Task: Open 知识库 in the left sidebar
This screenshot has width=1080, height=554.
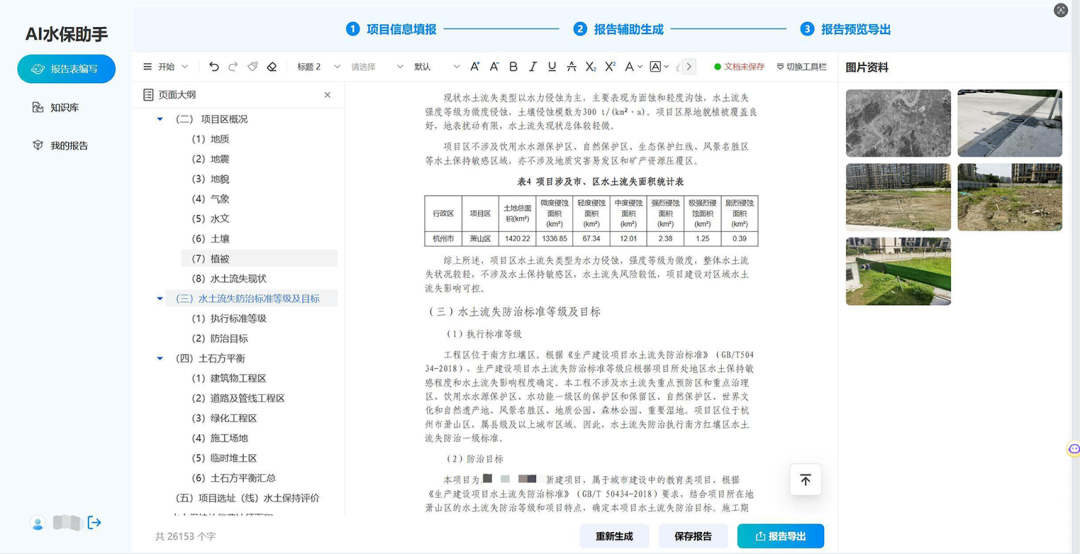Action: [64, 107]
